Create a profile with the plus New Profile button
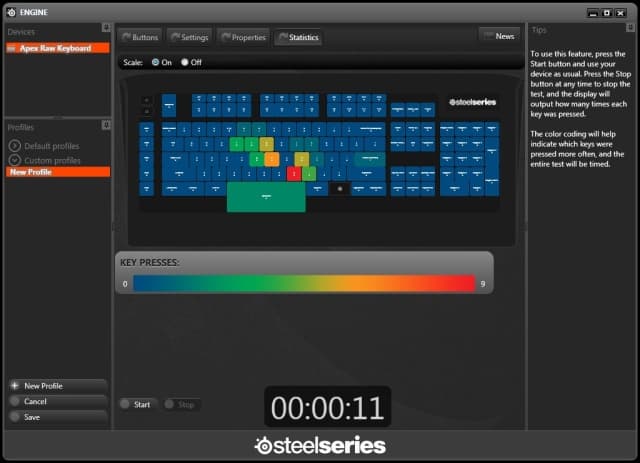The width and height of the screenshot is (640, 463). point(58,386)
